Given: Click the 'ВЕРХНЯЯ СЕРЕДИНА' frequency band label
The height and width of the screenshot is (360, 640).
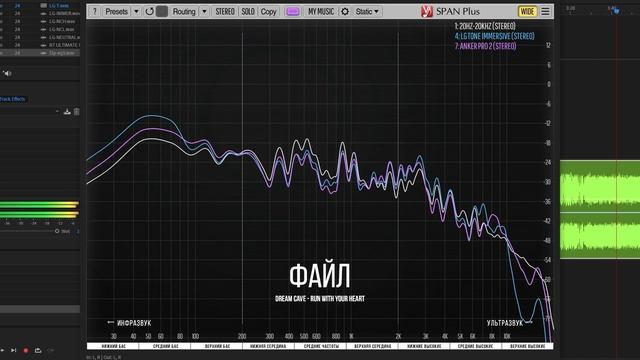Looking at the screenshot, I should 372,346.
